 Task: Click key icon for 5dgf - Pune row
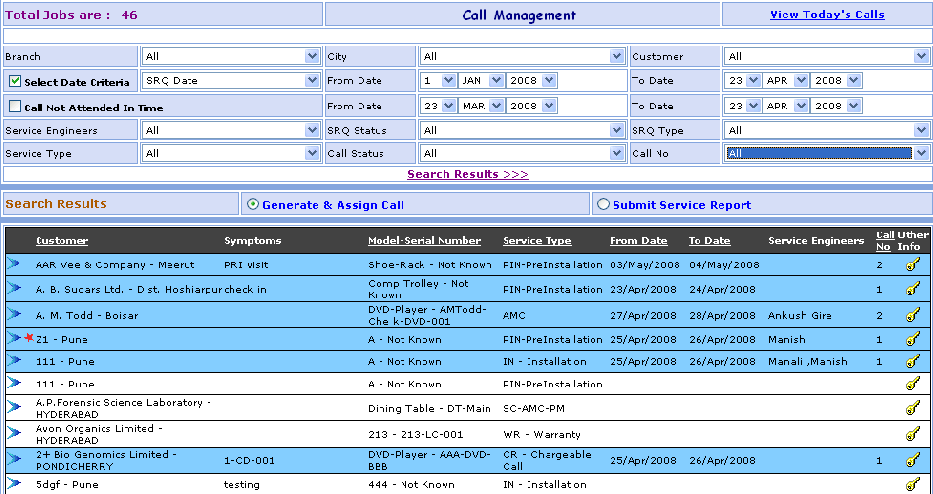912,484
